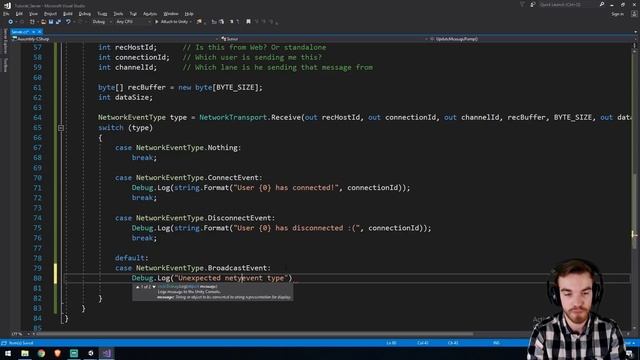Viewport: 640px width, 360px height.
Task: Open the editor zoom percentage dropdown
Action: coord(20,334)
